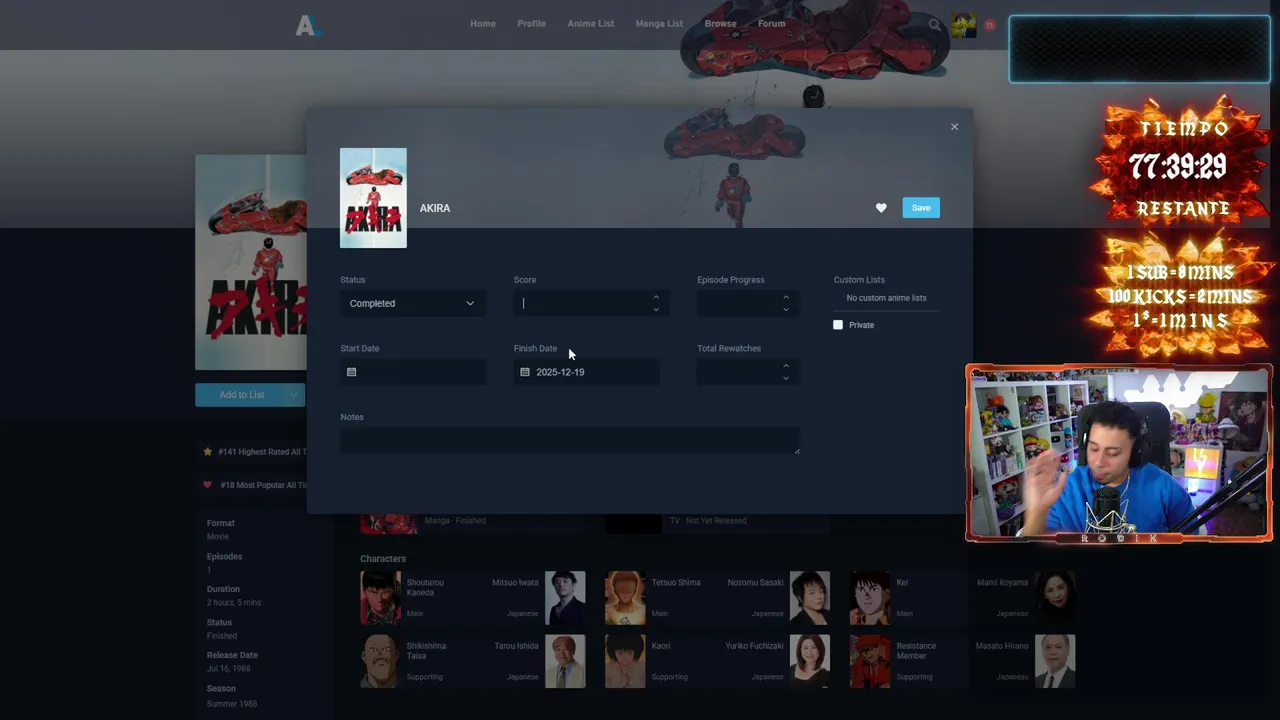Screen dimensions: 1280x720
Task: Click the Add to List button
Action: (241, 395)
